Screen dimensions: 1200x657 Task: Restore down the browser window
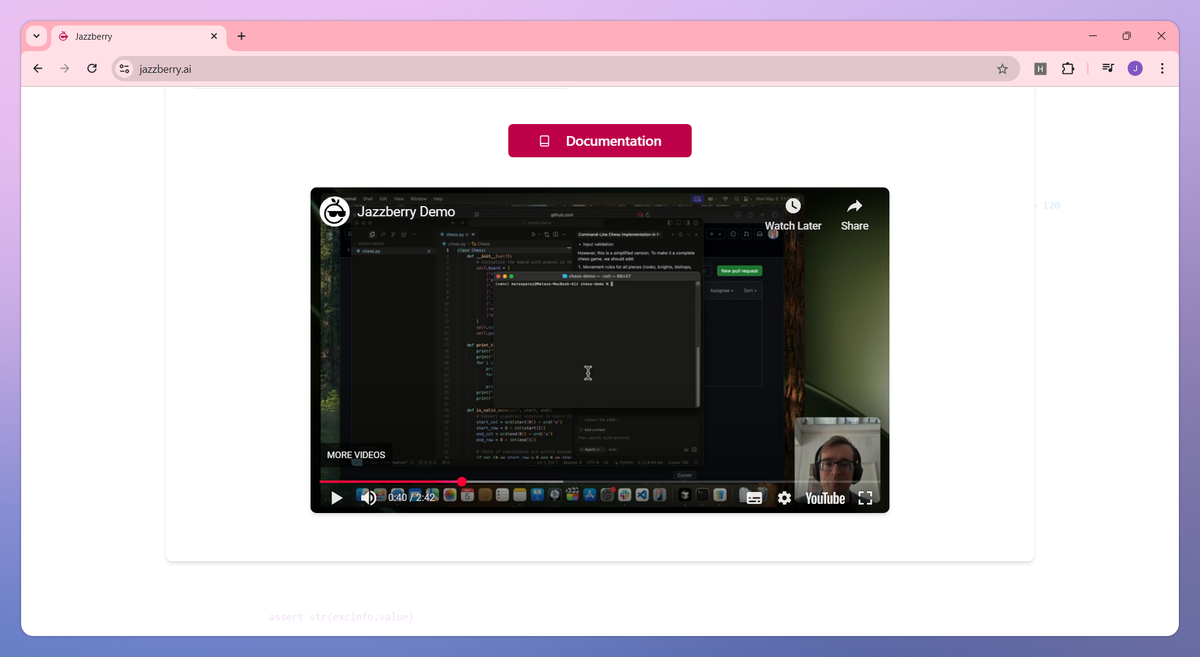(x=1126, y=36)
